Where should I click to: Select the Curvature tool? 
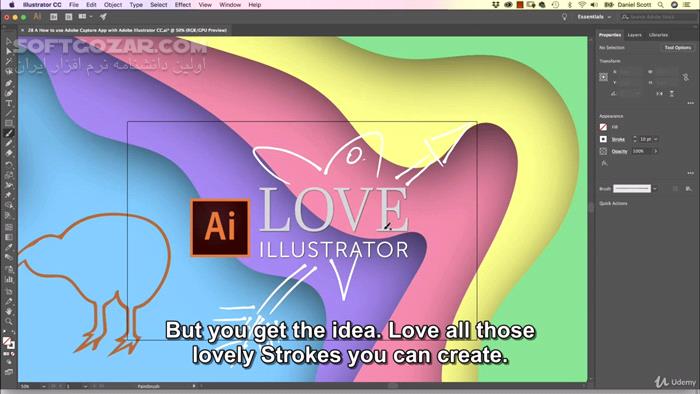tap(9, 93)
